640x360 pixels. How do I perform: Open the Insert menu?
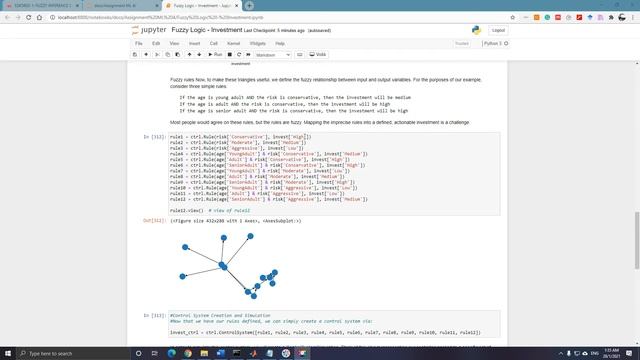coord(194,43)
